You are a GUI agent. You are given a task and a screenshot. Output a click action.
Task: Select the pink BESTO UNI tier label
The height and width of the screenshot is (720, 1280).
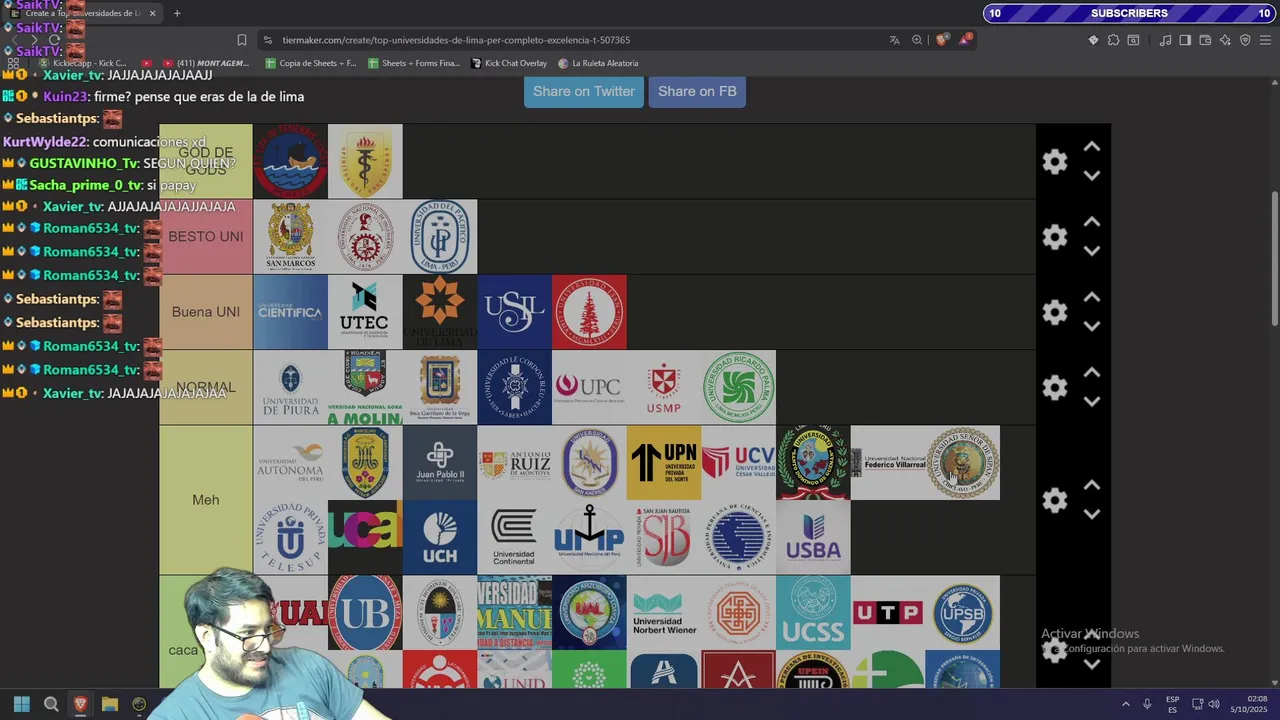pyautogui.click(x=206, y=237)
